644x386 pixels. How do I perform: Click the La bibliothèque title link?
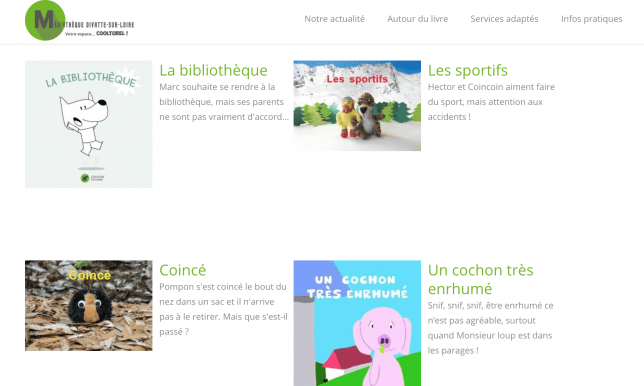[x=213, y=70]
